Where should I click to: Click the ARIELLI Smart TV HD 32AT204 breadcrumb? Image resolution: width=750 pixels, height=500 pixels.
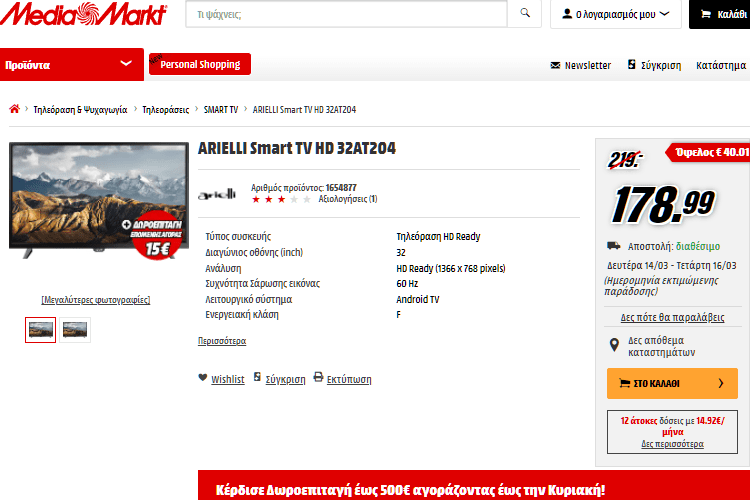[x=304, y=110]
